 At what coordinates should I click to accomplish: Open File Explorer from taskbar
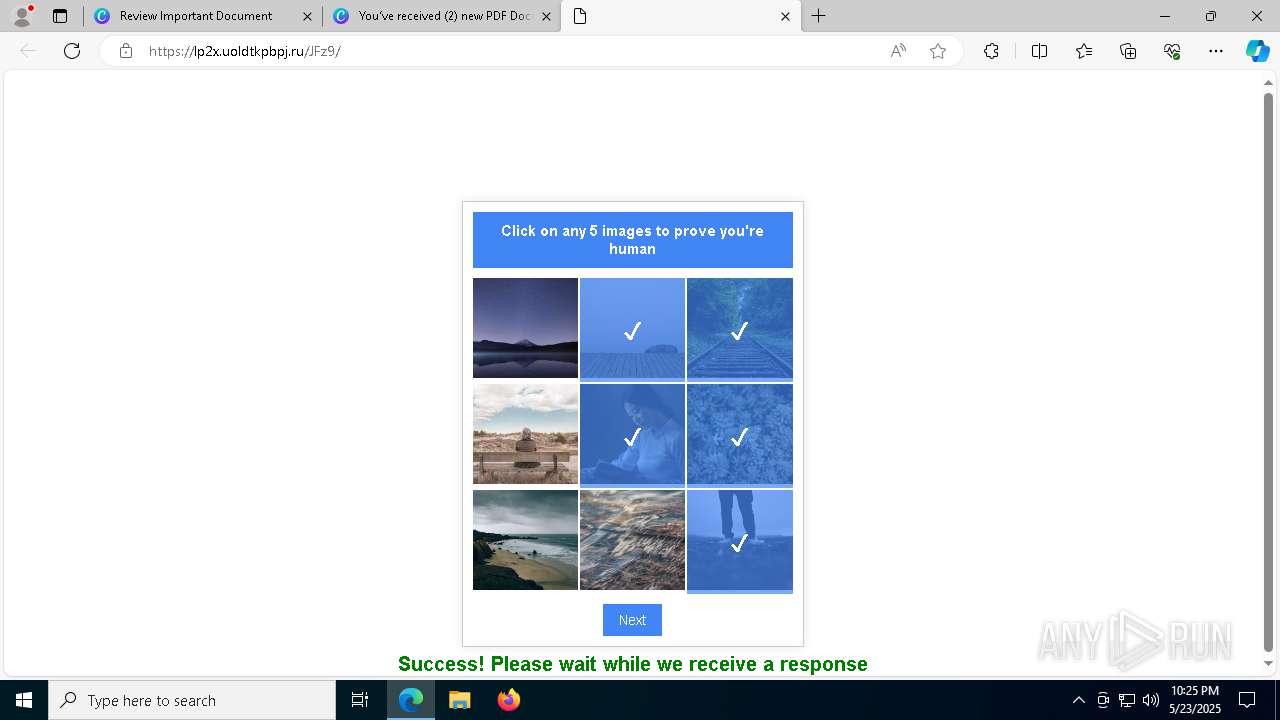point(459,700)
